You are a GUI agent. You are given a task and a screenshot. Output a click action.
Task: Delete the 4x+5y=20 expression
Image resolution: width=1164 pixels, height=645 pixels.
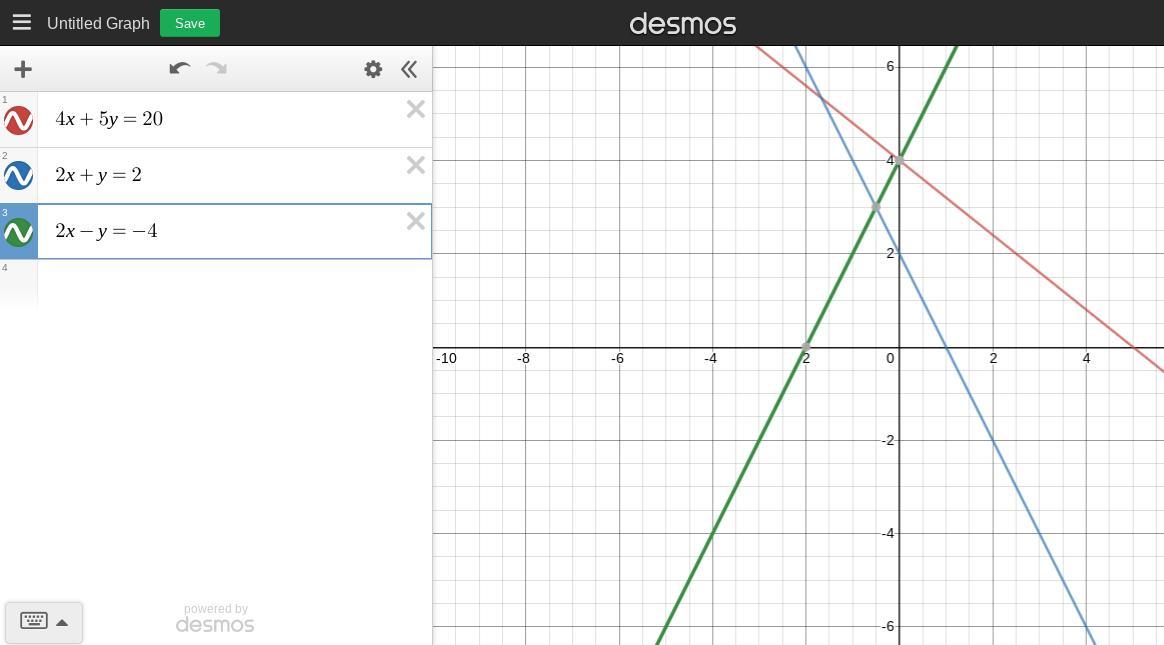[416, 109]
